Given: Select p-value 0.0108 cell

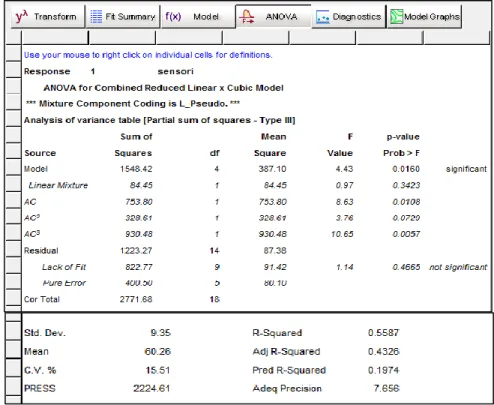Looking at the screenshot, I should pos(406,202).
